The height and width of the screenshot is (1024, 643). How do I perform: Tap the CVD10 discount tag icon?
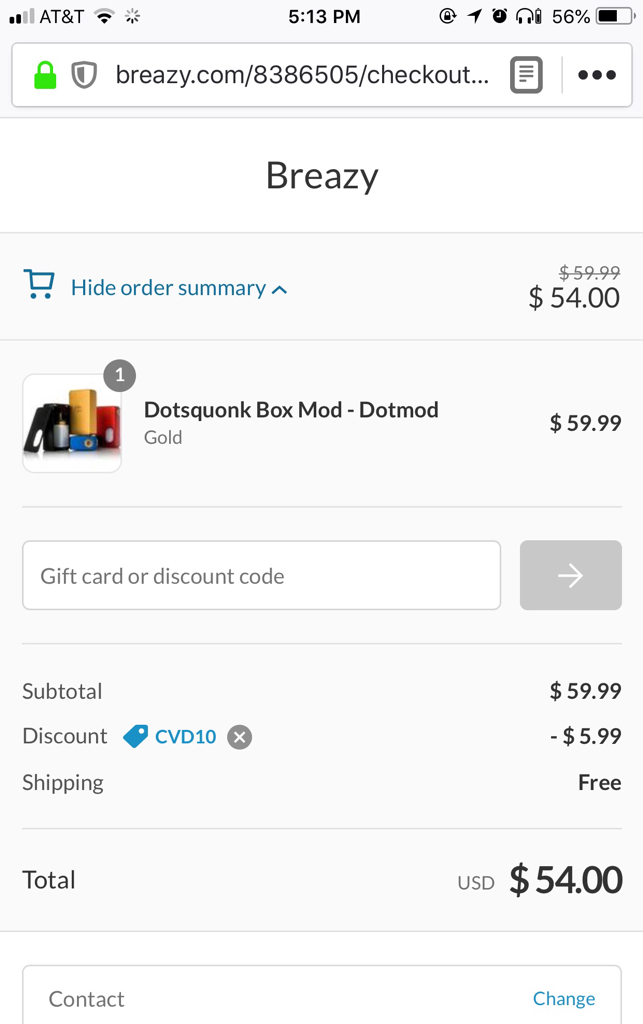point(135,737)
